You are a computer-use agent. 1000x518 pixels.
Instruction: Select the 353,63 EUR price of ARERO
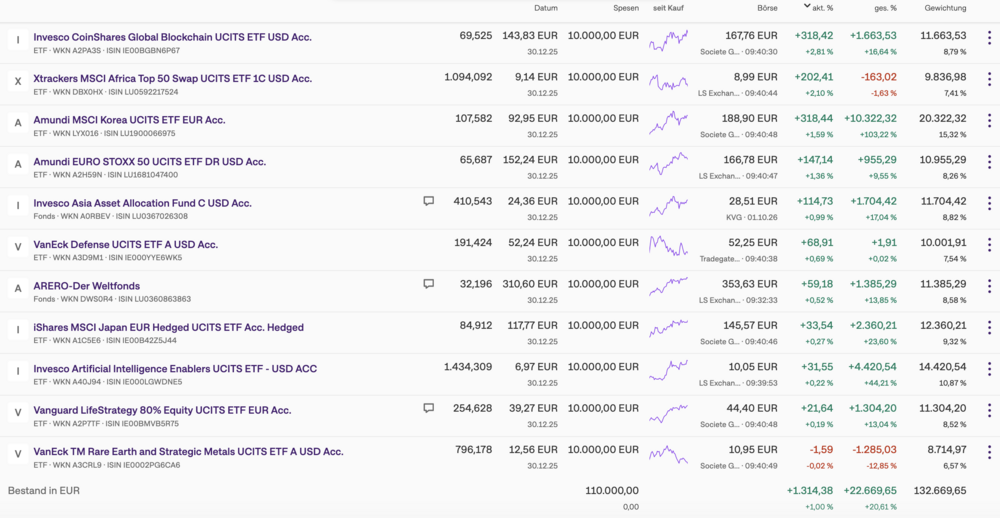pos(750,285)
